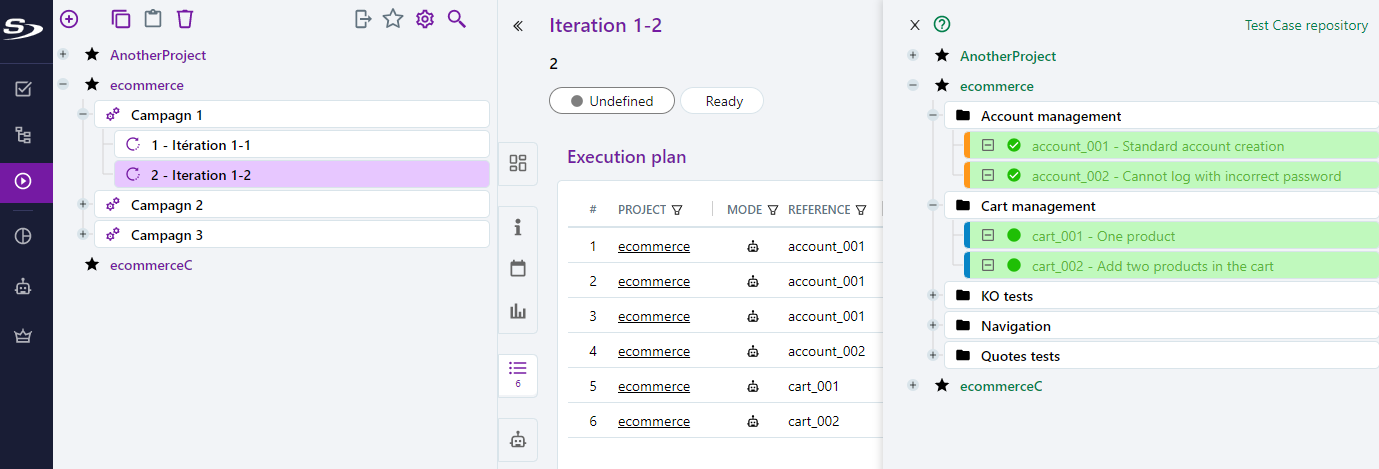This screenshot has height=469, width=1379.
Task: Click the paste clipboard icon
Action: pyautogui.click(x=153, y=19)
